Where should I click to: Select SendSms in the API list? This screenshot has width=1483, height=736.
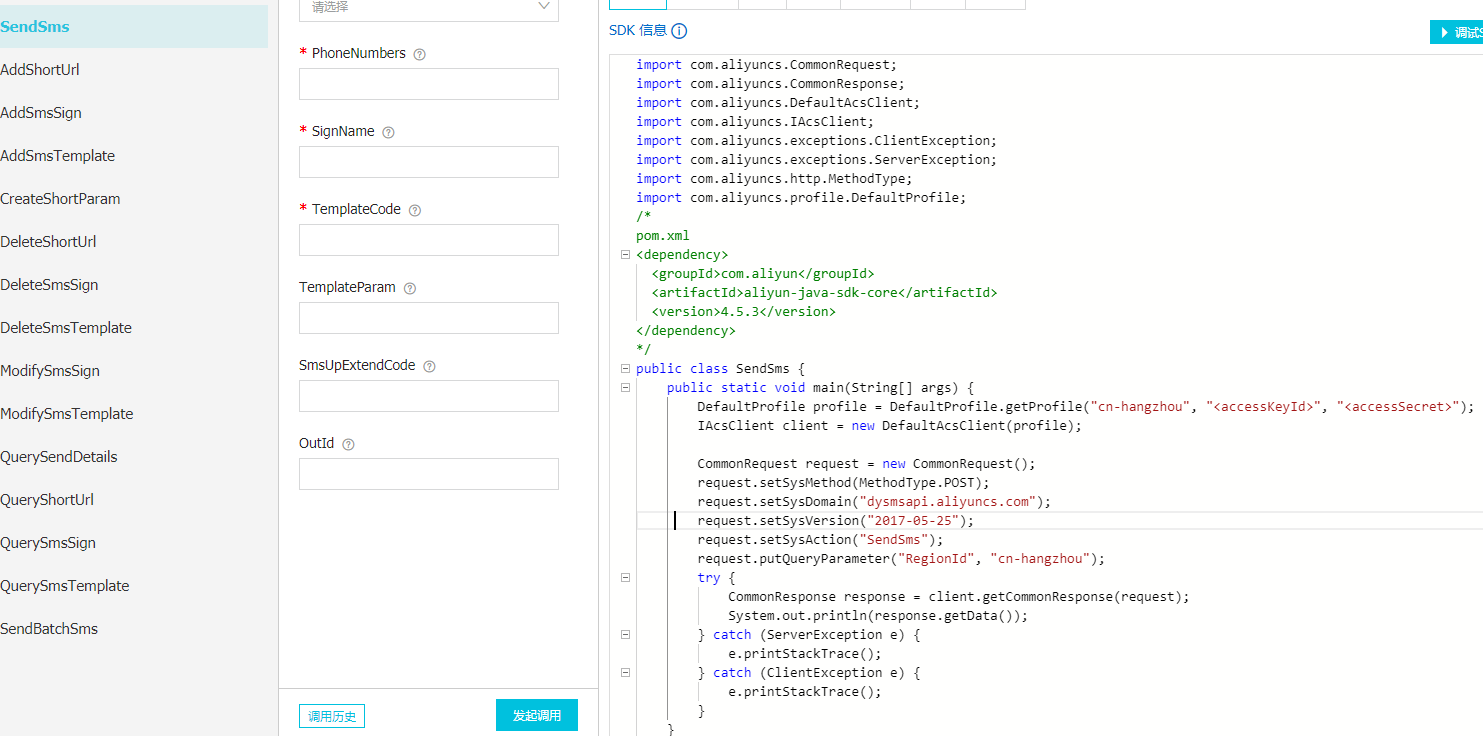[x=134, y=27]
